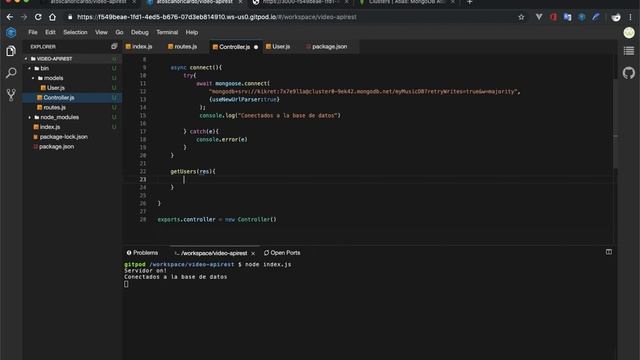Toggle terminal panel maximize icon
The height and width of the screenshot is (360, 640).
(x=609, y=252)
